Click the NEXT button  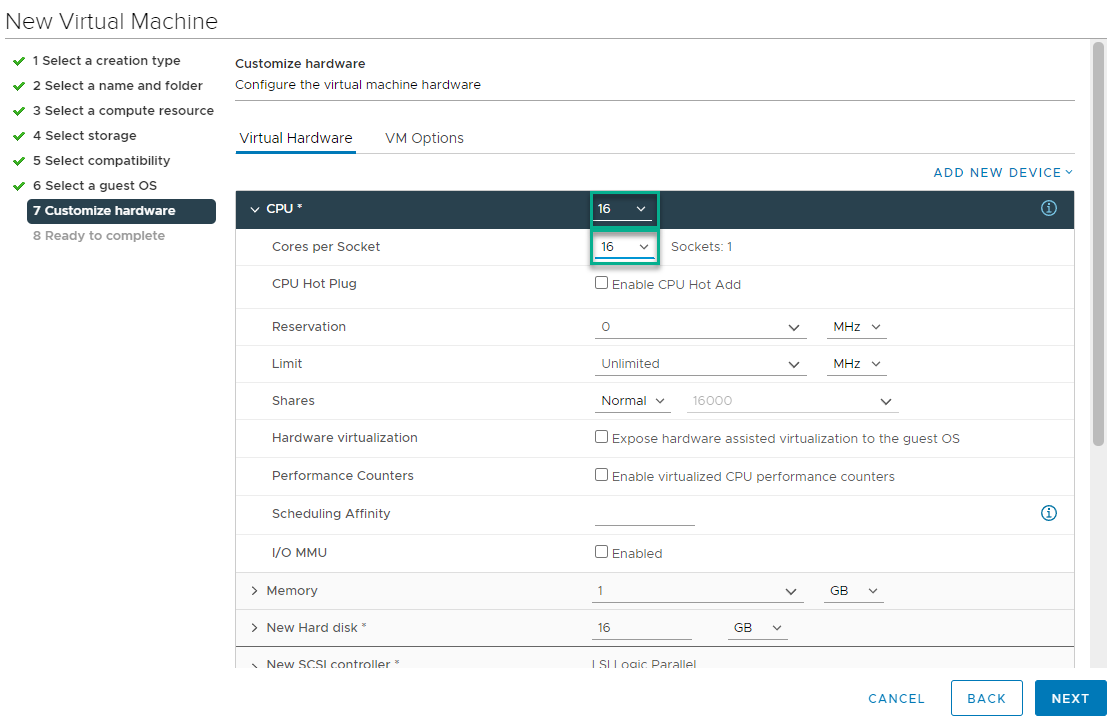[x=1070, y=698]
